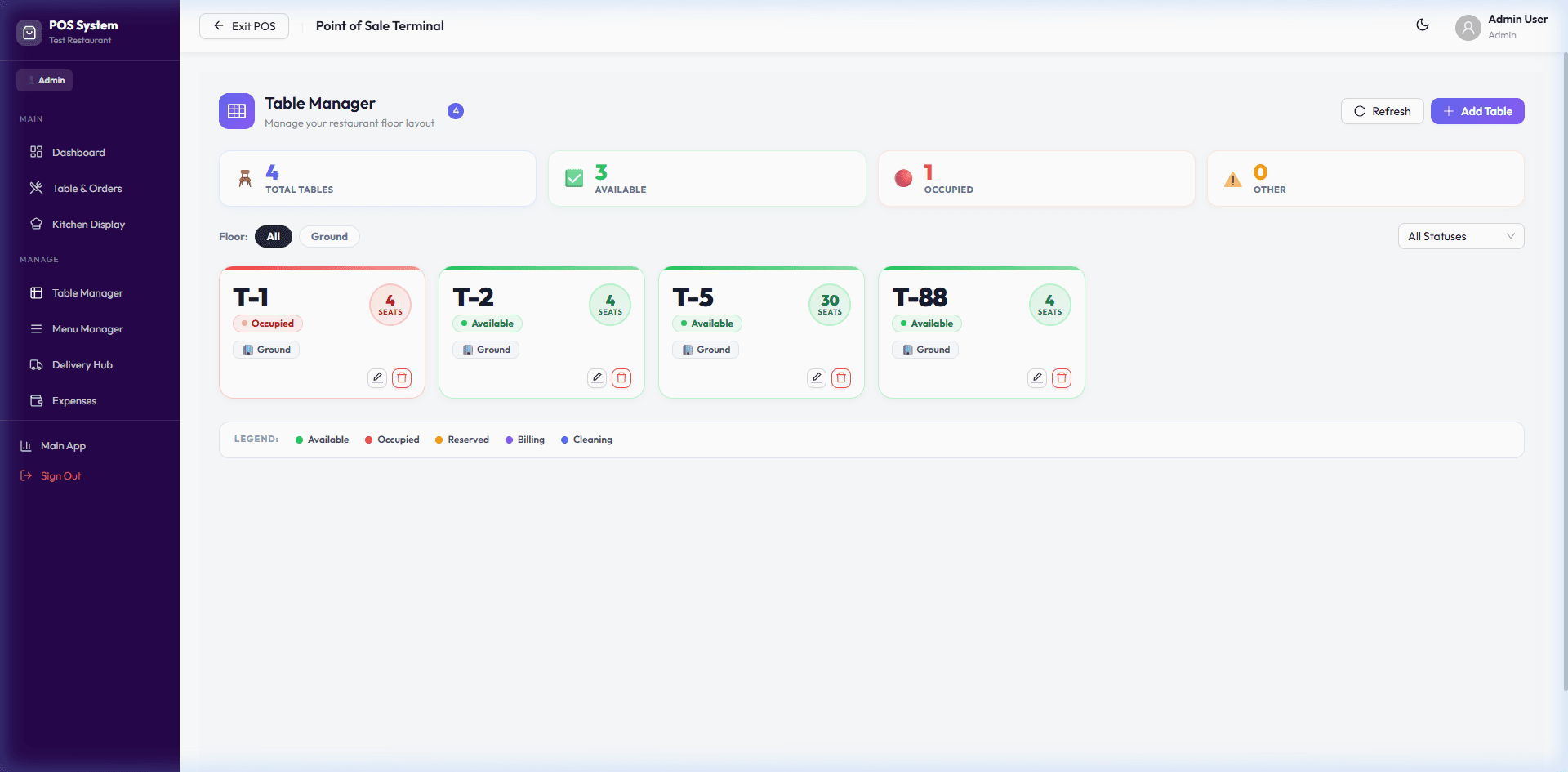Click the chevron arrow in the status filter

pos(1510,237)
